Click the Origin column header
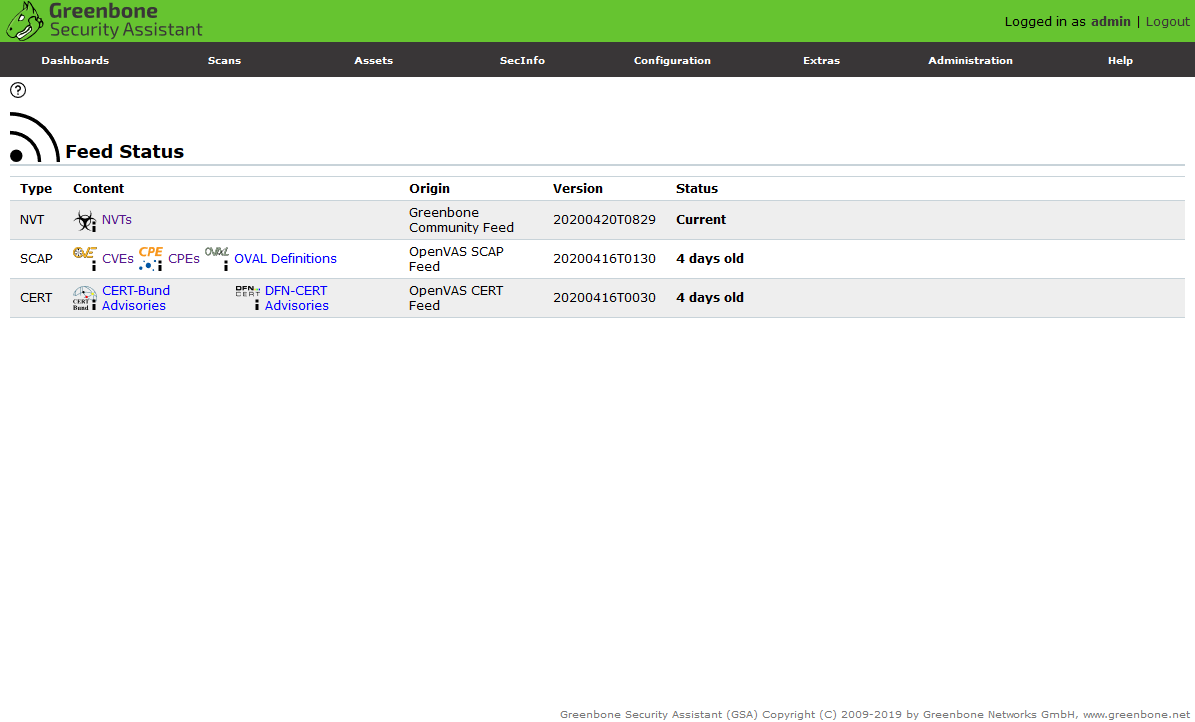The width and height of the screenshot is (1195, 722). click(429, 188)
